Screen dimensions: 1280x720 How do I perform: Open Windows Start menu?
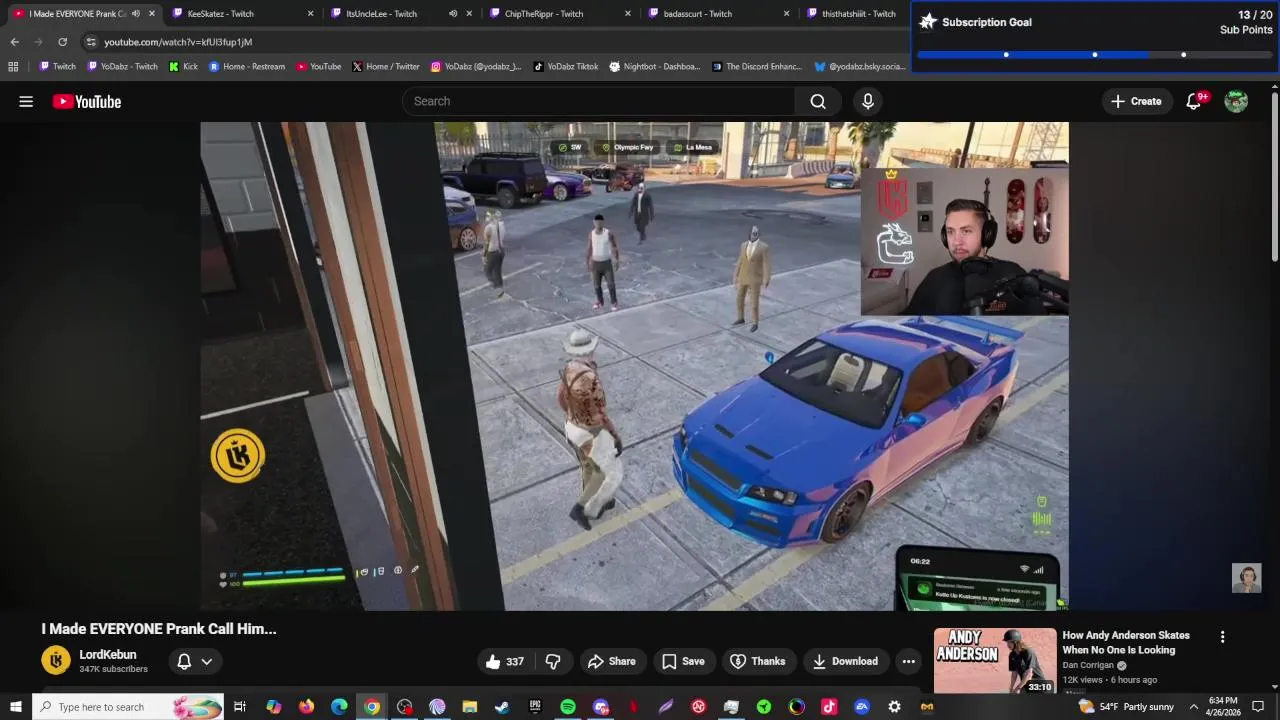point(16,707)
